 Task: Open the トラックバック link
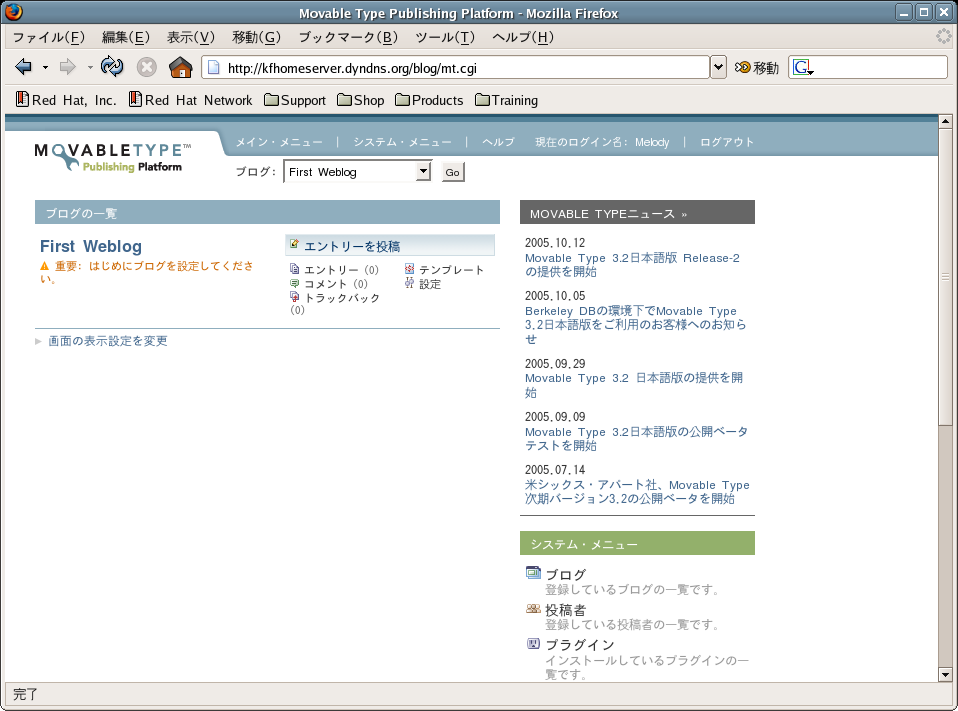[342, 297]
